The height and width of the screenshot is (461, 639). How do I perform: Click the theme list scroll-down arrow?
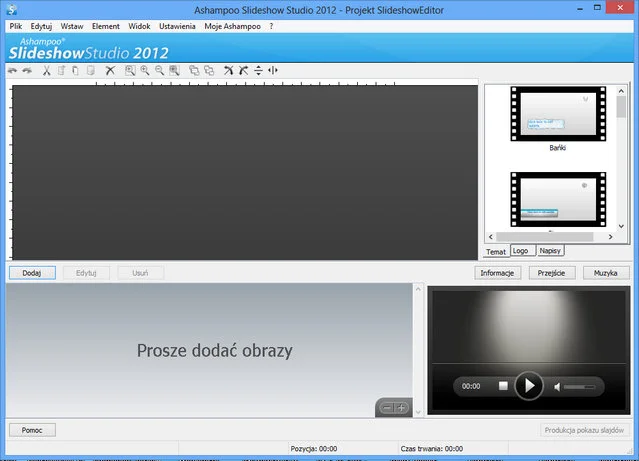coord(621,226)
